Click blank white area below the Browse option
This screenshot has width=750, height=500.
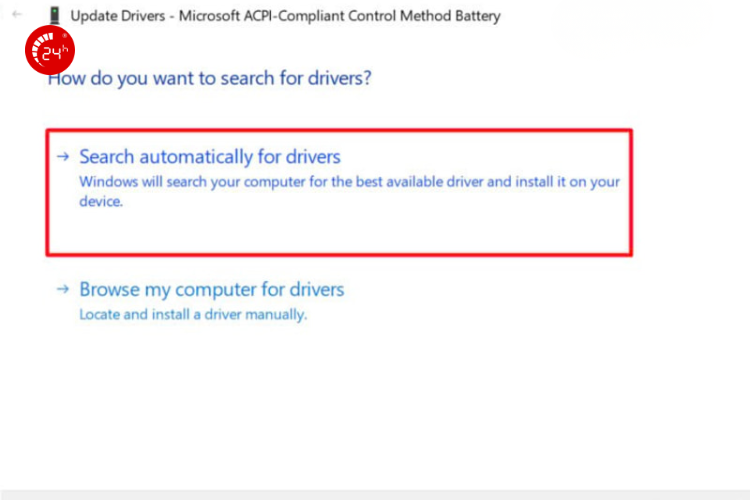click(375, 400)
